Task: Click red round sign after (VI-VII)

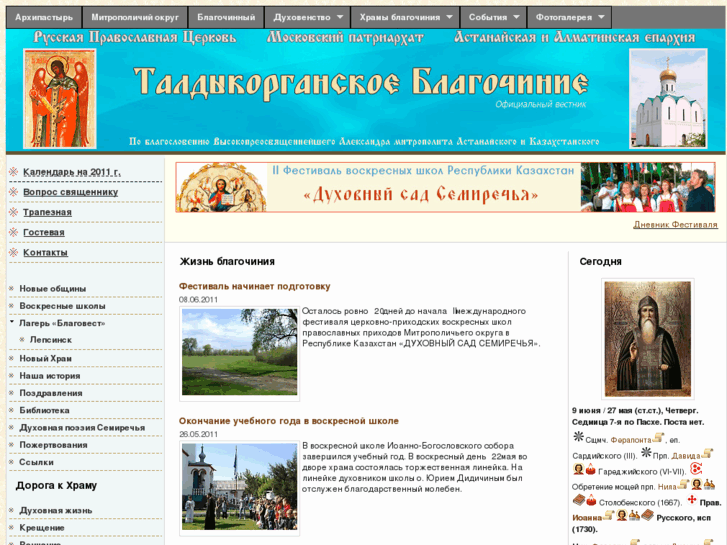Action: pyautogui.click(x=696, y=468)
